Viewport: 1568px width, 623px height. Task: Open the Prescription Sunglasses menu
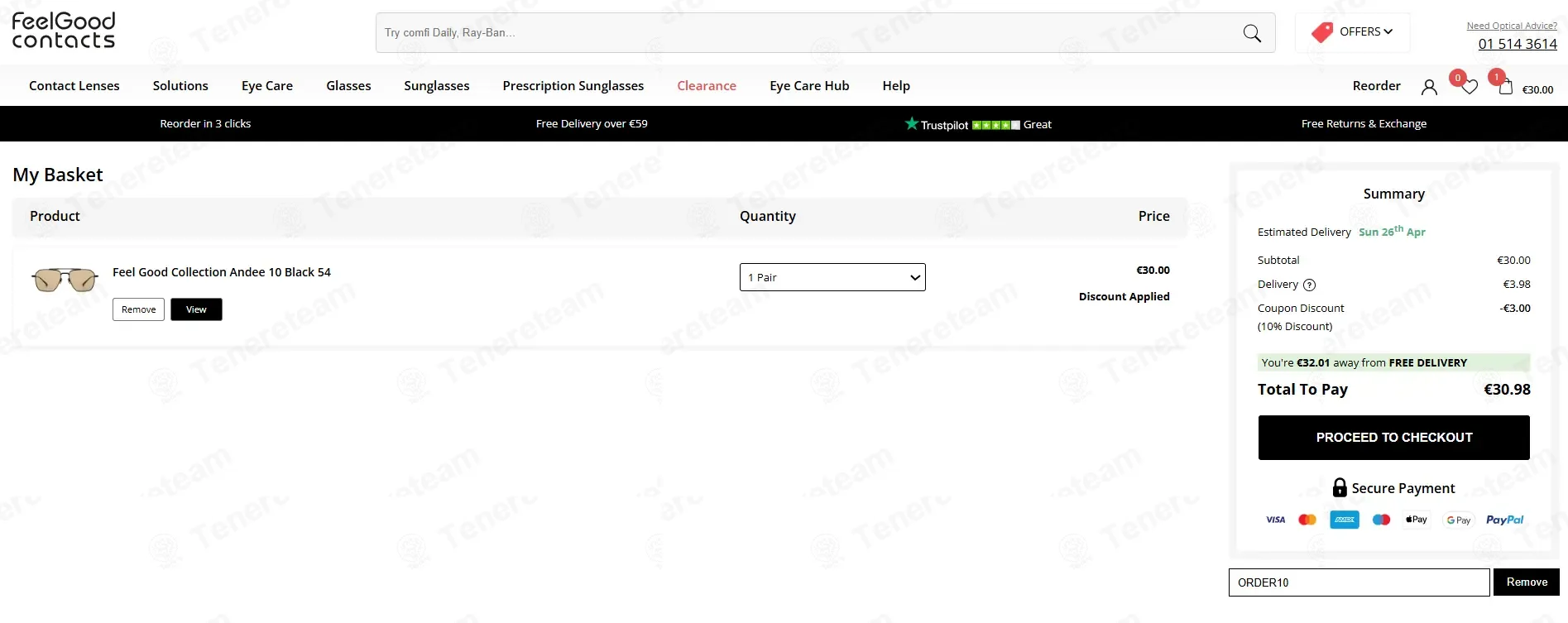coord(573,86)
